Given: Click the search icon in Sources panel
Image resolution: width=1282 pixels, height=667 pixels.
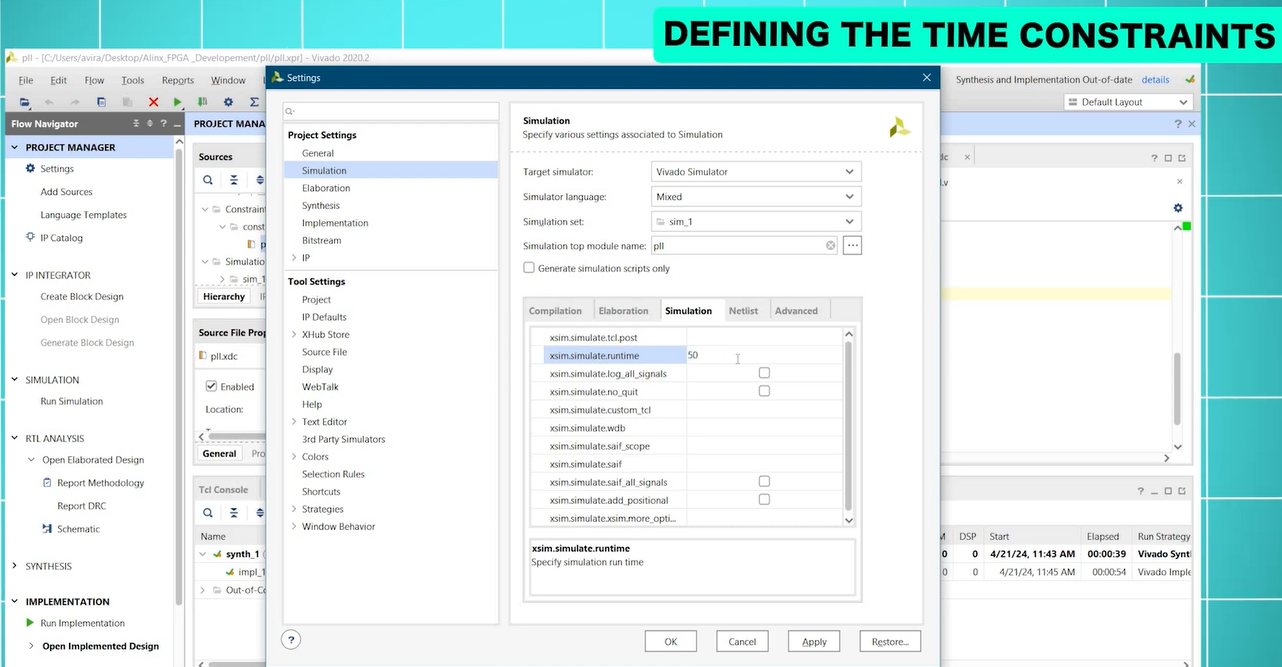Looking at the screenshot, I should point(208,180).
